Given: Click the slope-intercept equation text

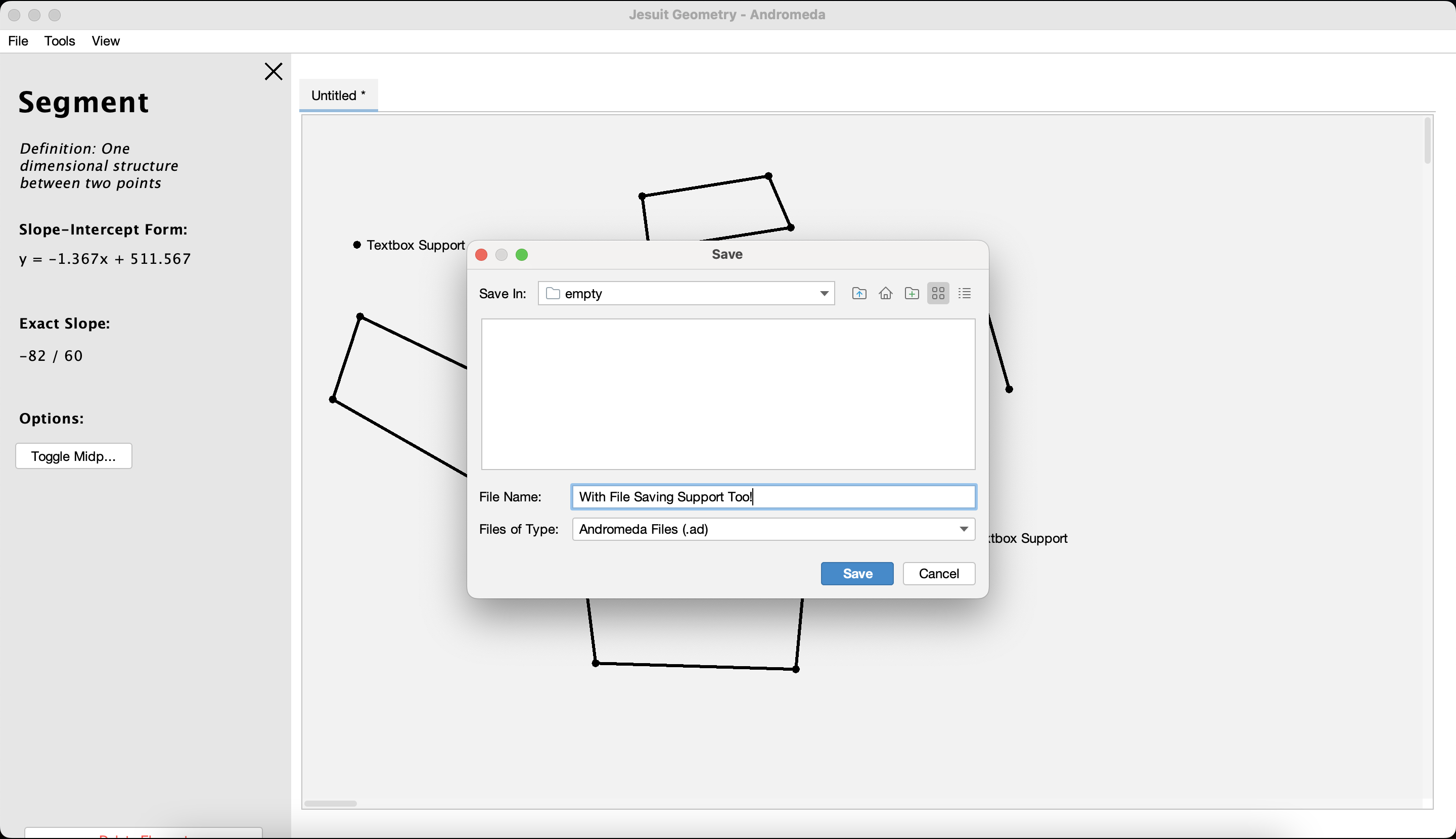Looking at the screenshot, I should point(105,259).
